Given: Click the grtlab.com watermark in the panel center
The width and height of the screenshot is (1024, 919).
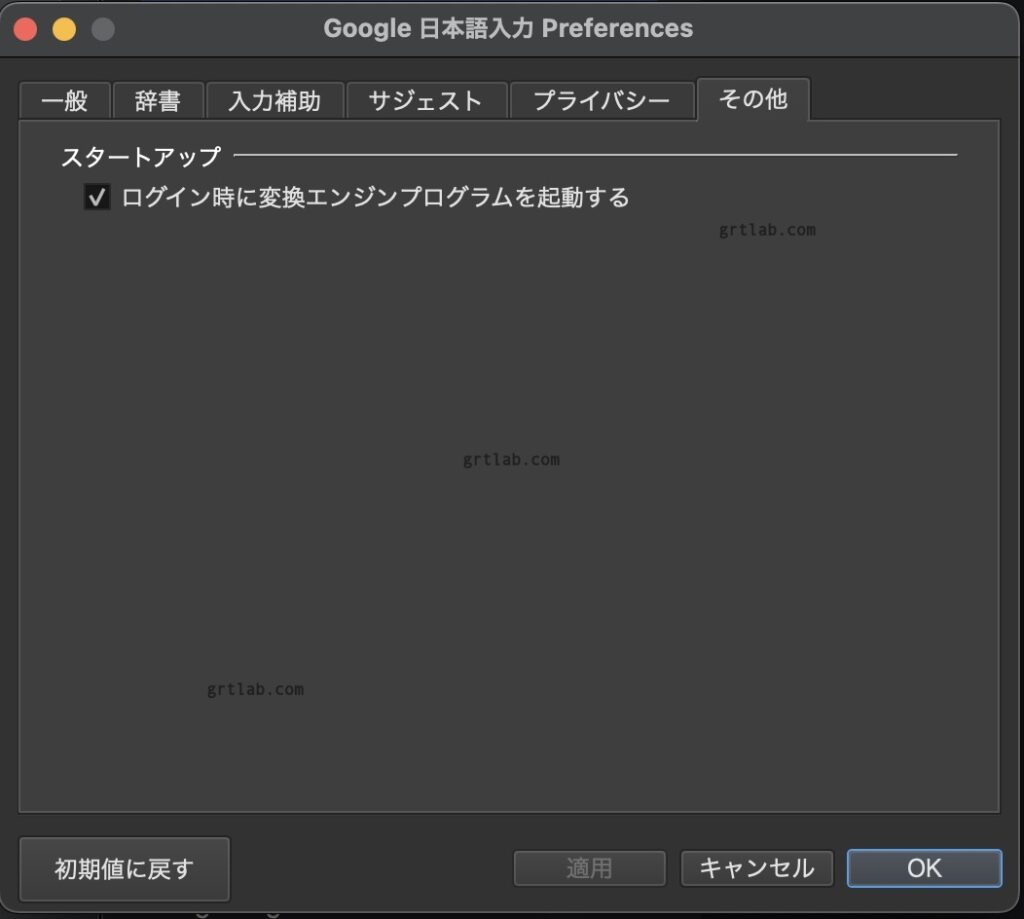Looking at the screenshot, I should click(511, 461).
